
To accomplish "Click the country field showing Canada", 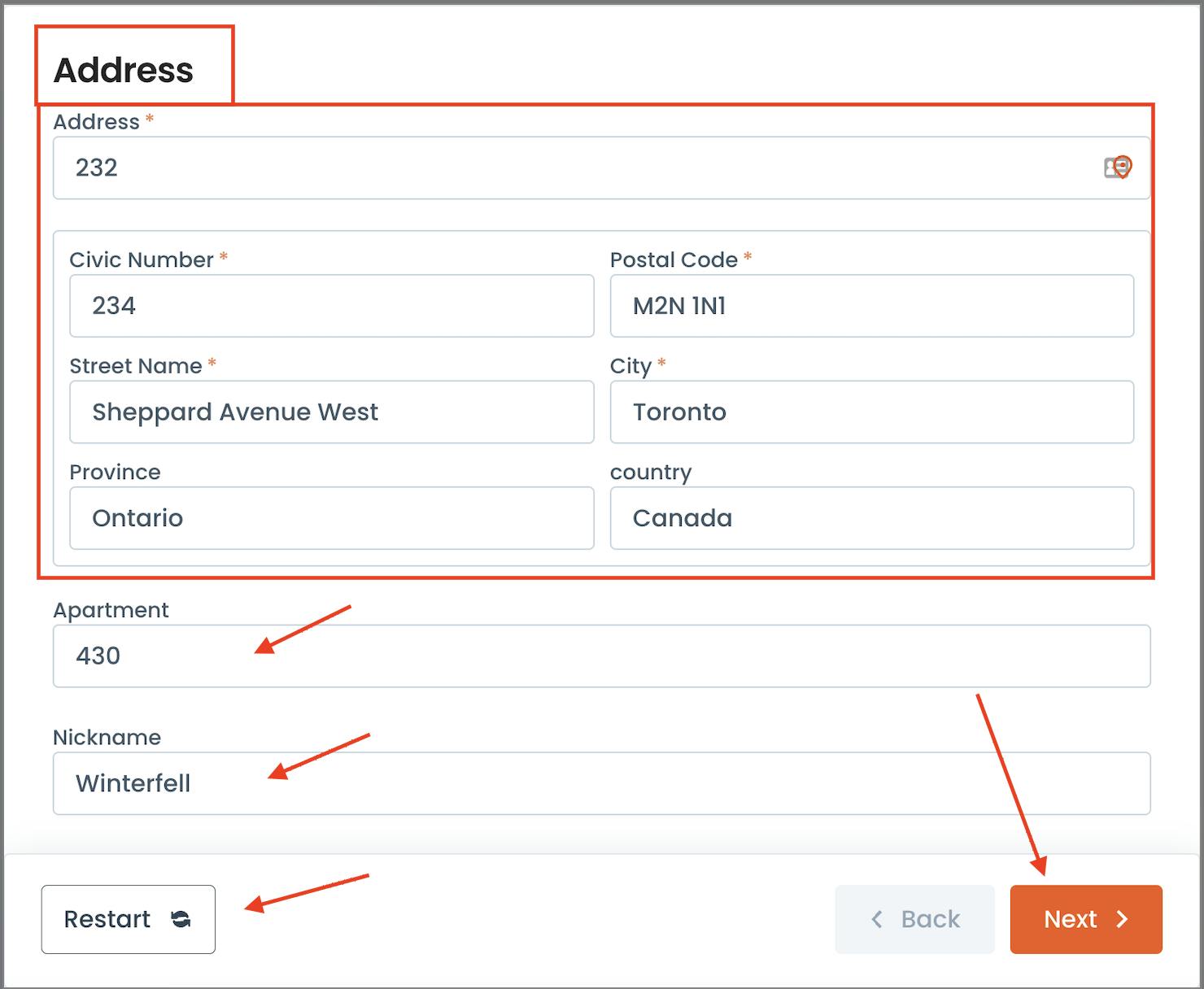I will click(871, 518).
